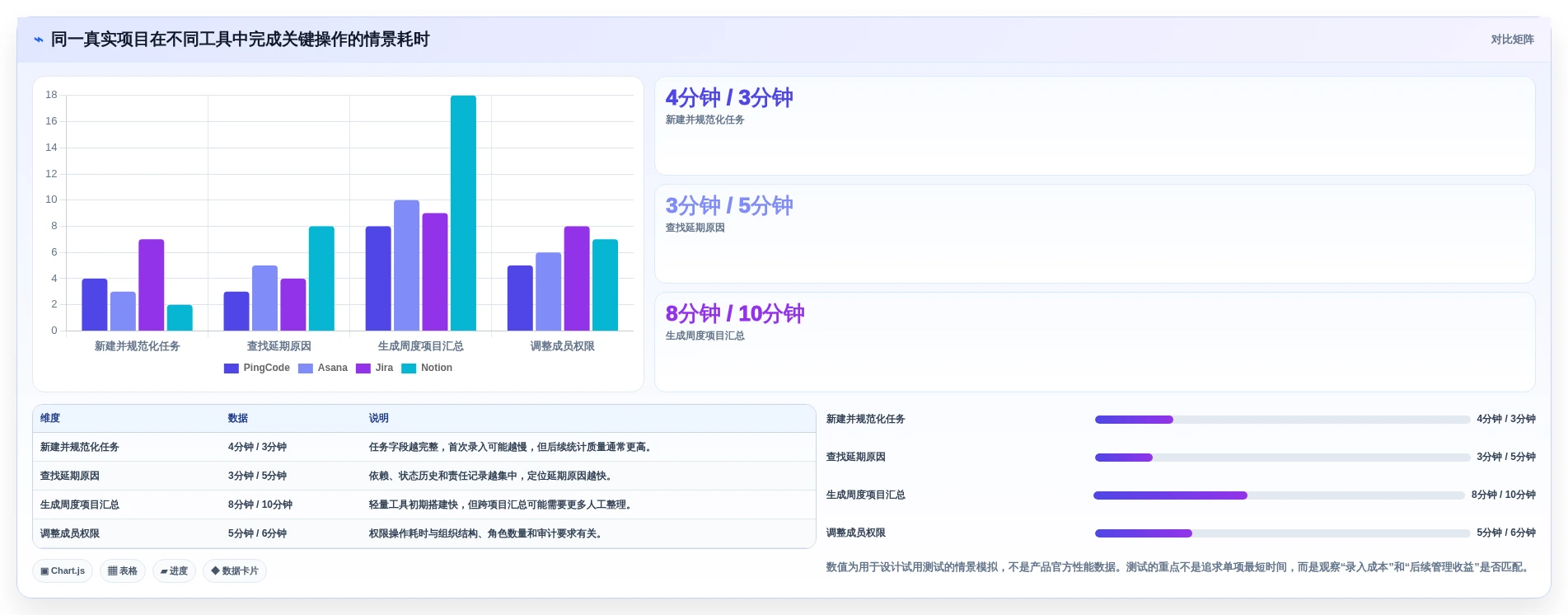1568x615 pixels.
Task: Click the 新建并规范化任务 progress bar
Action: tap(1282, 420)
